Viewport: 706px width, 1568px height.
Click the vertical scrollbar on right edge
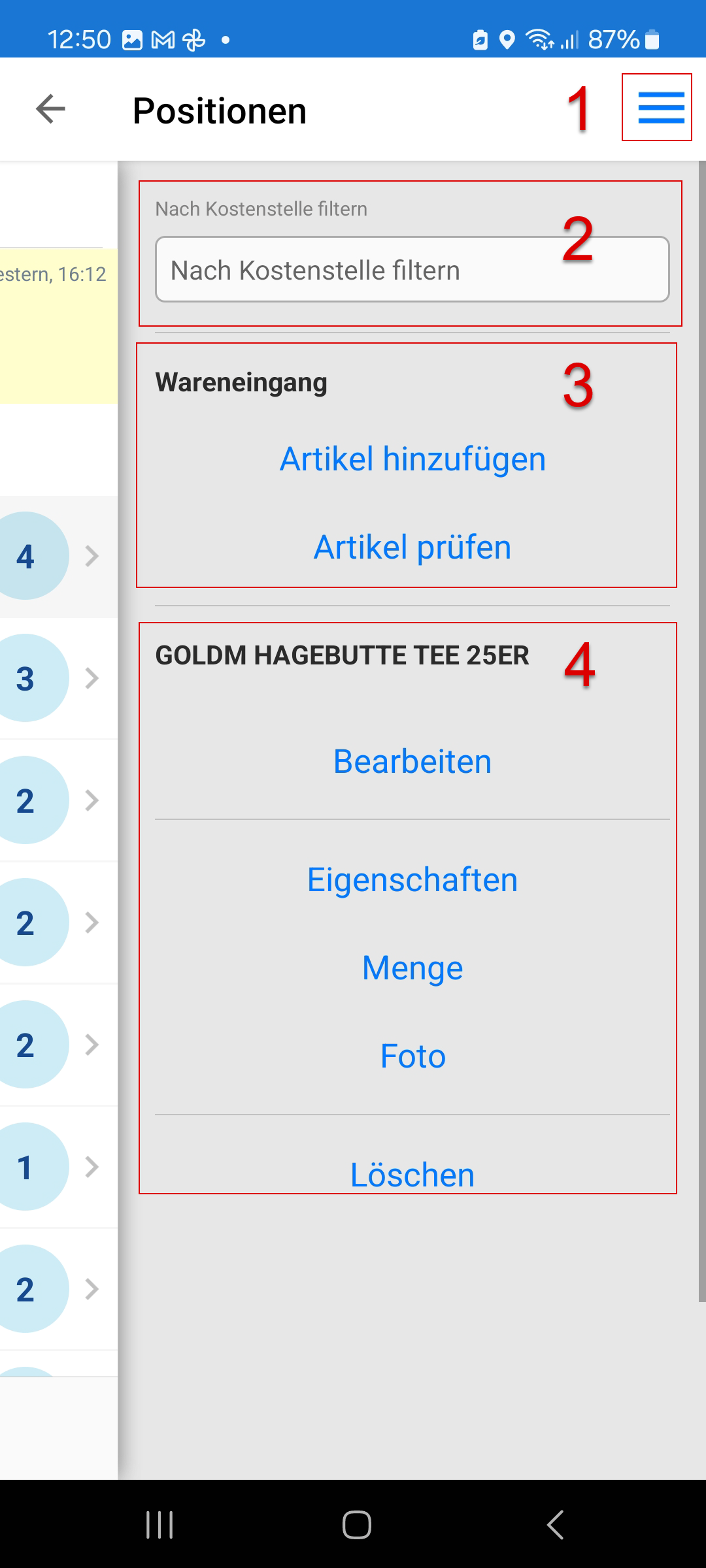[x=702, y=653]
